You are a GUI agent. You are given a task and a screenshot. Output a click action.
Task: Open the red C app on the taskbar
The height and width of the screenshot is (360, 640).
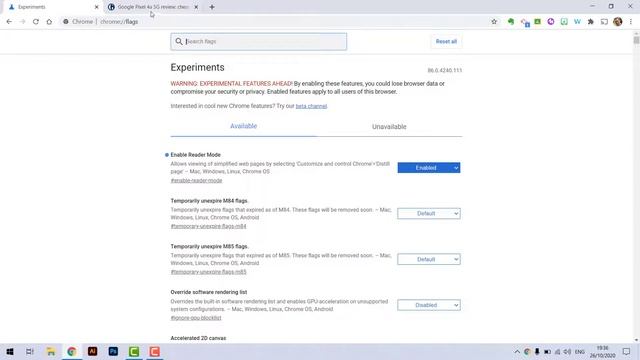(x=154, y=351)
